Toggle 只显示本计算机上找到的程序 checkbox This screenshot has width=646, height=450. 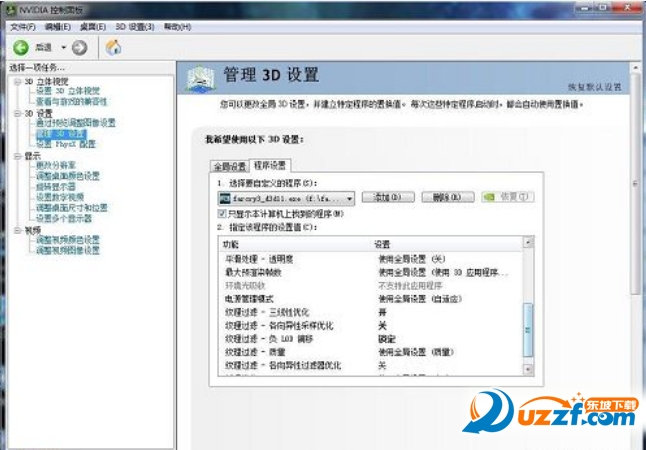coord(222,214)
